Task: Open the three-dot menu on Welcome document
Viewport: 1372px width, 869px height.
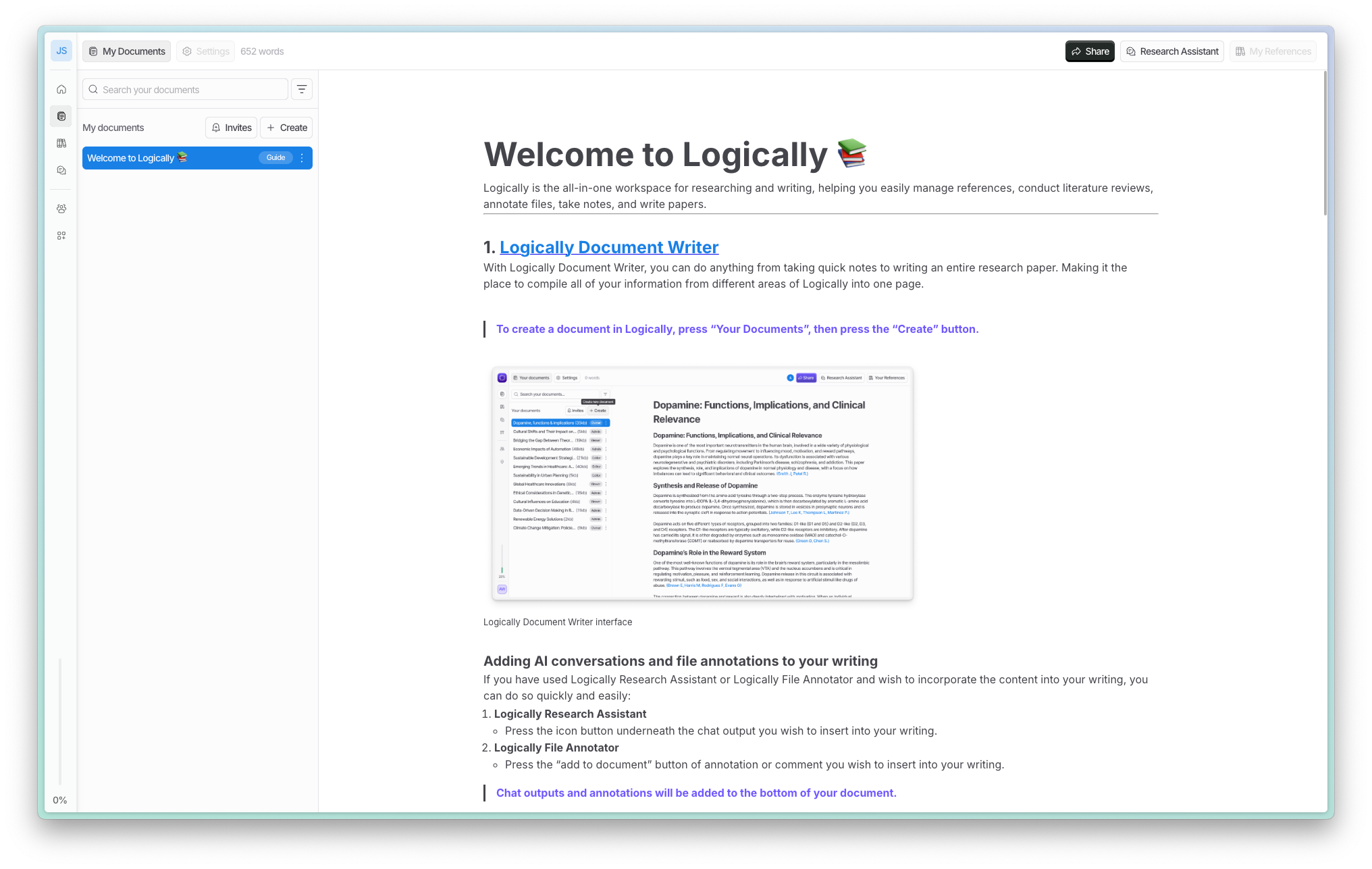Action: [302, 158]
